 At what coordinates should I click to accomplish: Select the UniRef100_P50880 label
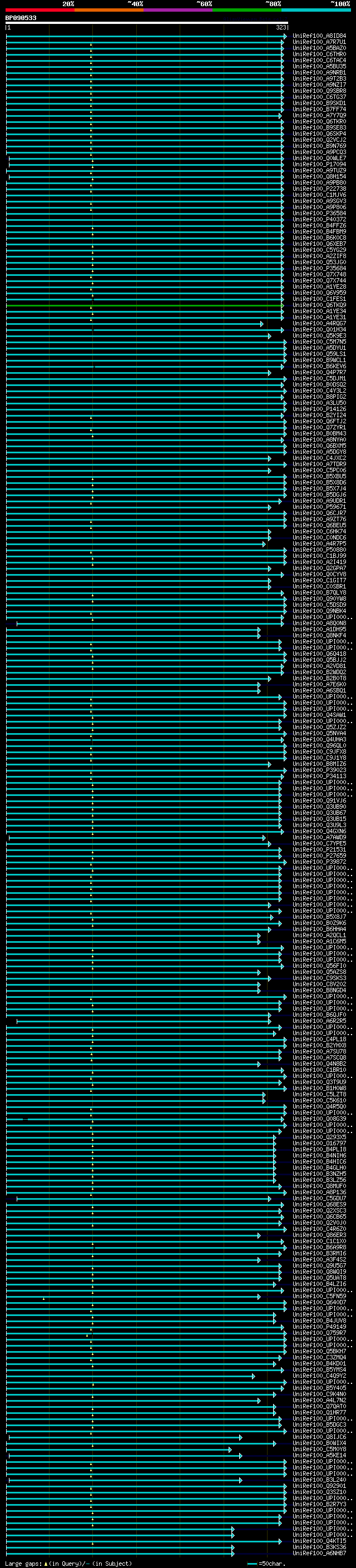pos(319,550)
